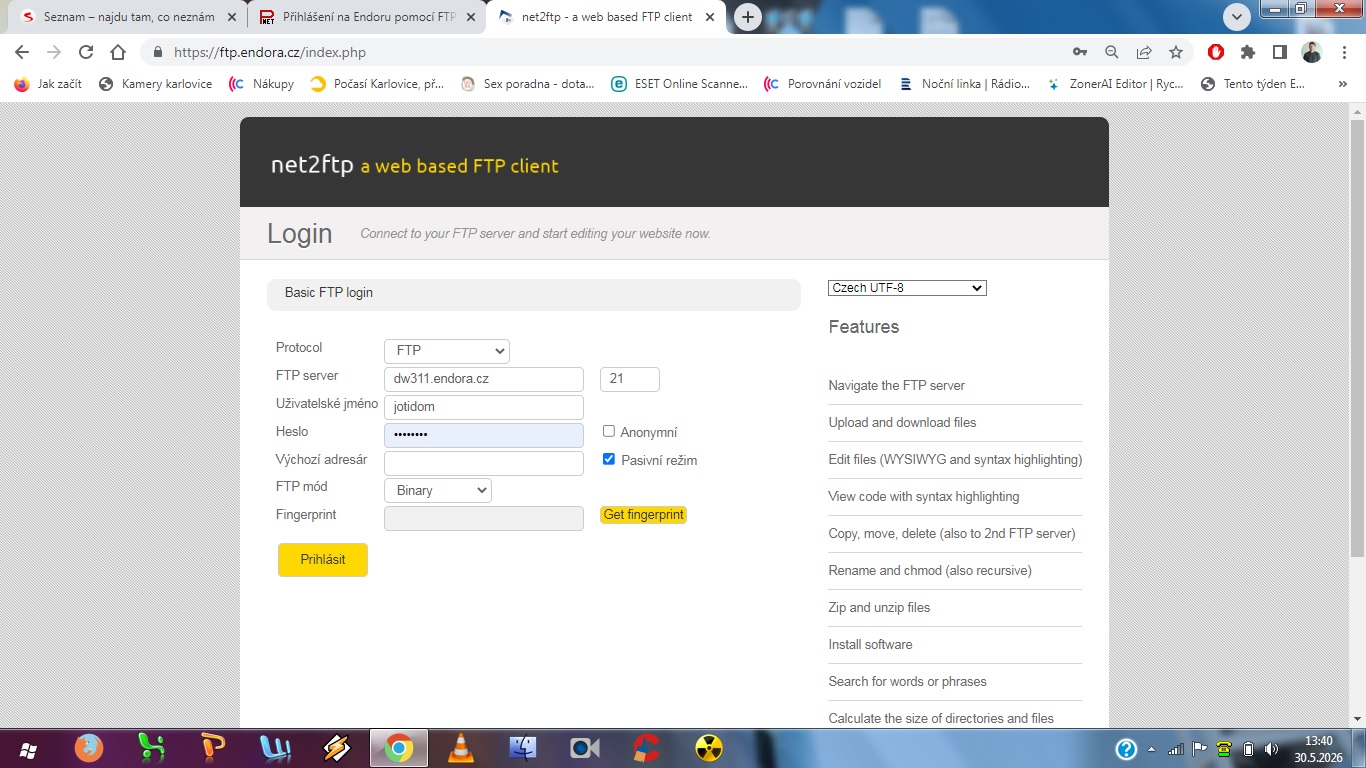Open the volume speaker tray icon
Viewport: 1366px width, 768px height.
1272,749
